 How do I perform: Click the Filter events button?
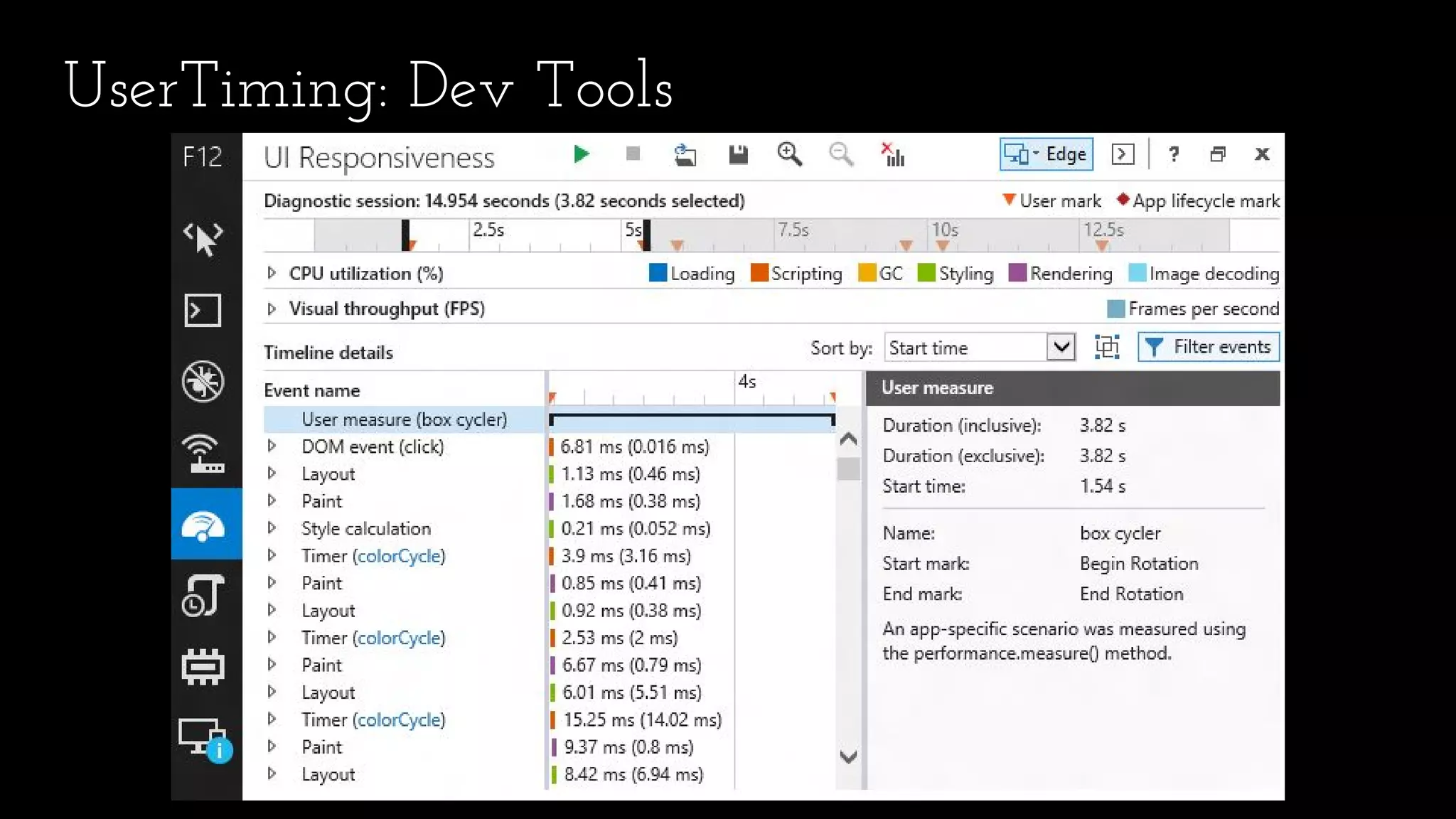click(x=1209, y=347)
